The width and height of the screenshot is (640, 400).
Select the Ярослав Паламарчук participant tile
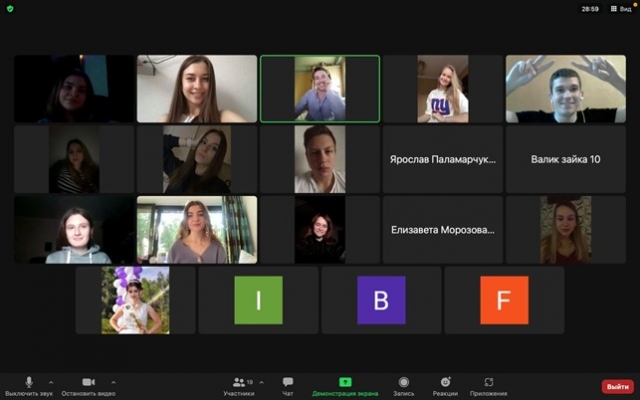pos(443,159)
